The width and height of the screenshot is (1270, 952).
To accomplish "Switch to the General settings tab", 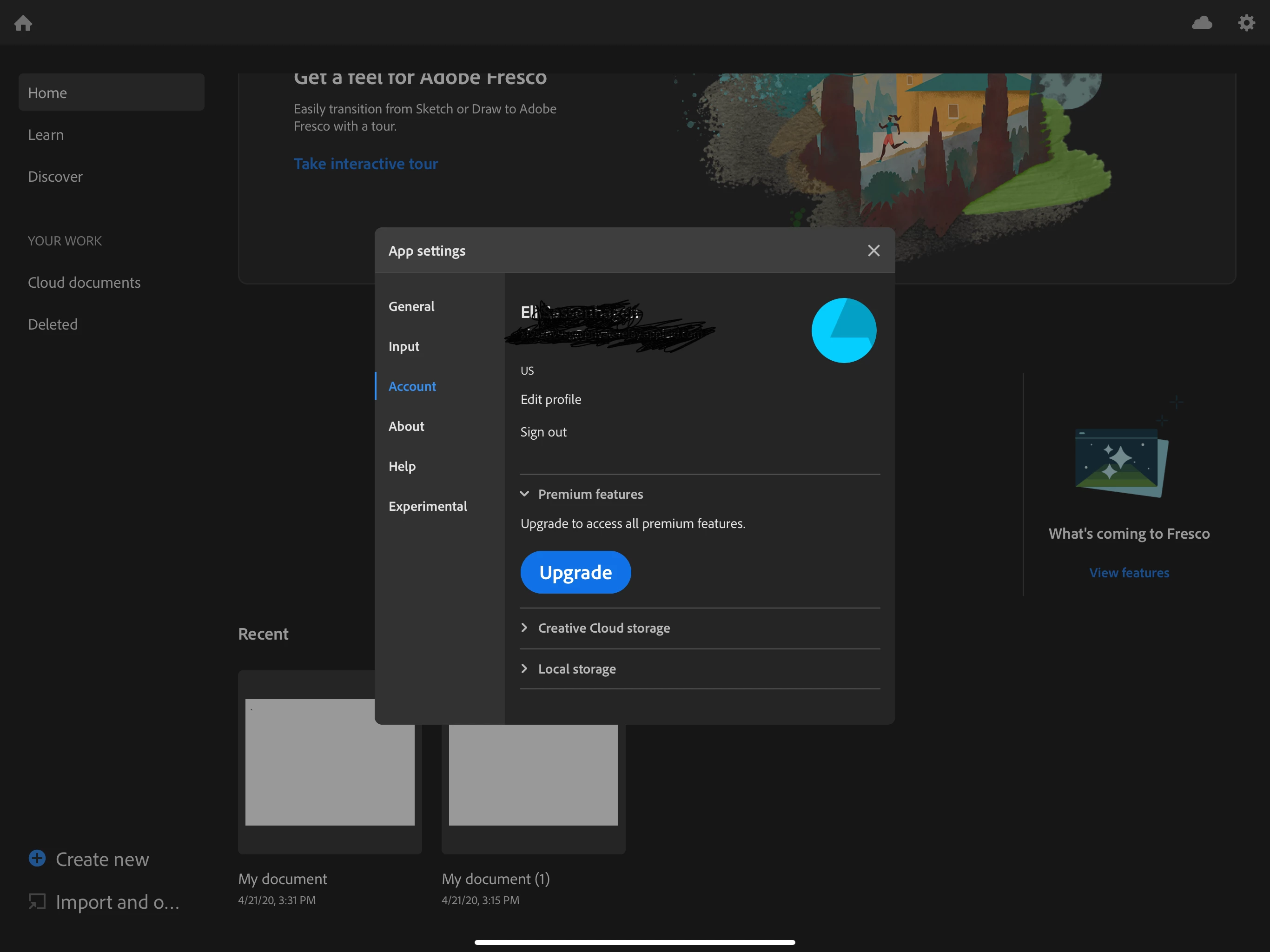I will point(411,306).
